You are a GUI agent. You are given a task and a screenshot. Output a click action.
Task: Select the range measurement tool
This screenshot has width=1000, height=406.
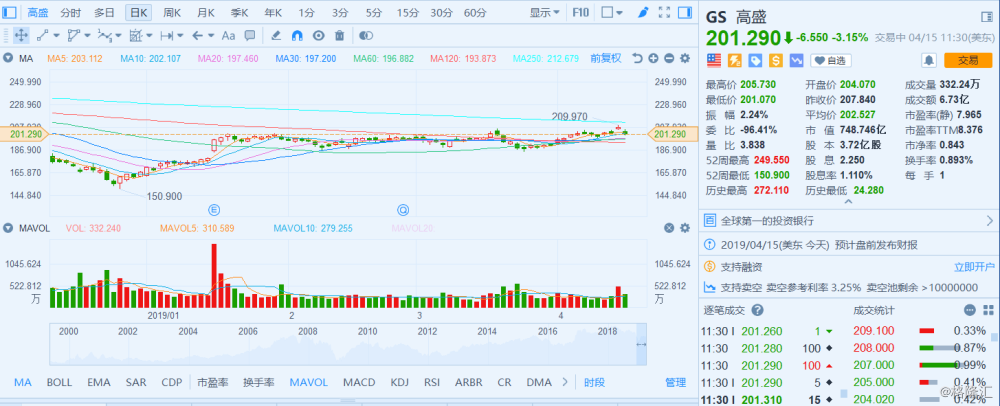pos(166,36)
